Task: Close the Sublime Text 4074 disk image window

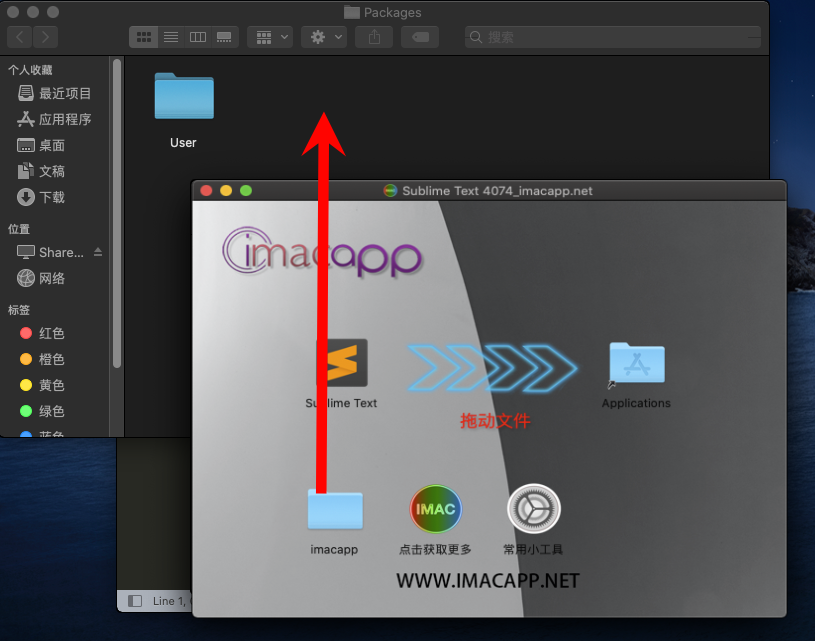Action: click(x=206, y=191)
